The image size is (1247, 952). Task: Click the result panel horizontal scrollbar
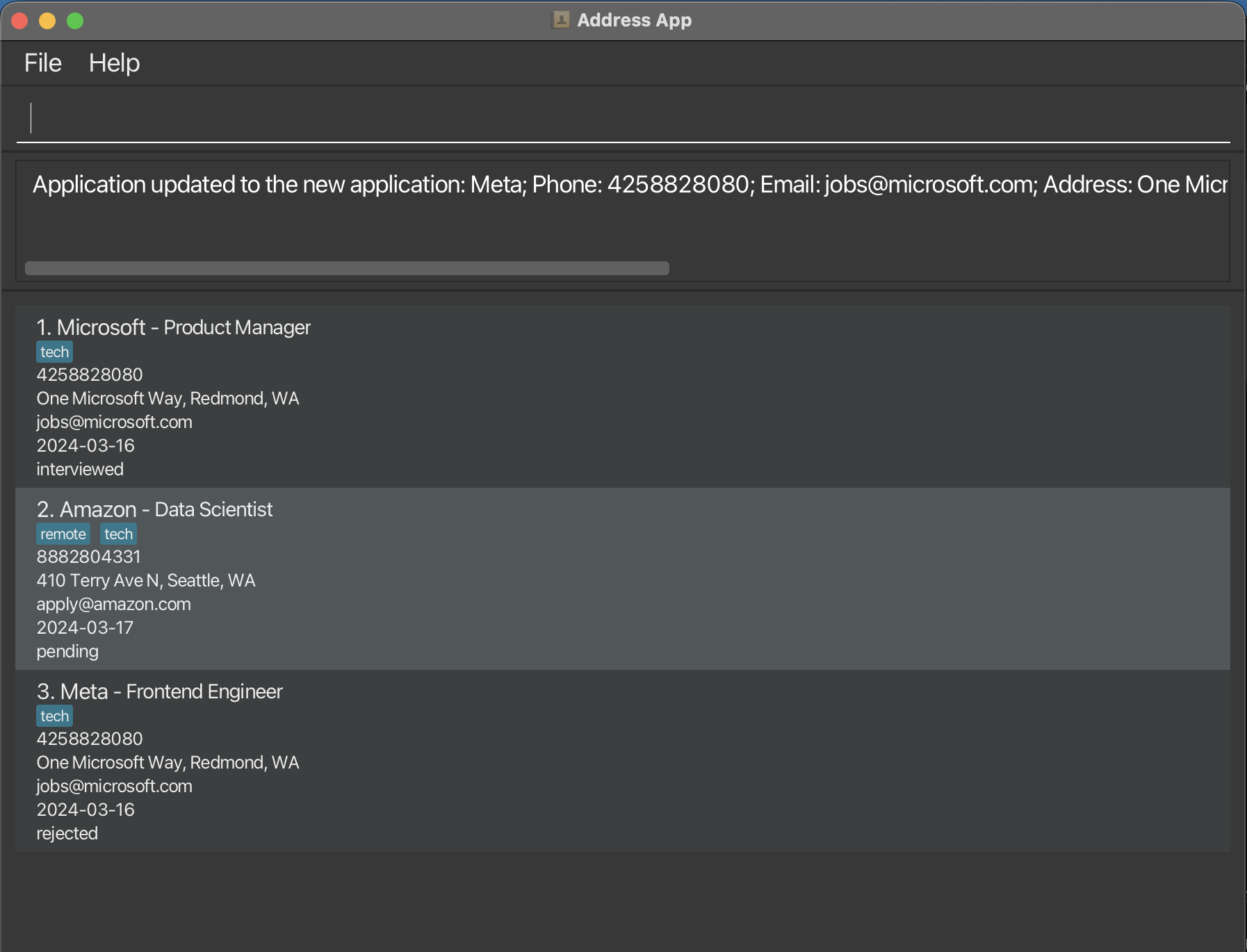347,268
